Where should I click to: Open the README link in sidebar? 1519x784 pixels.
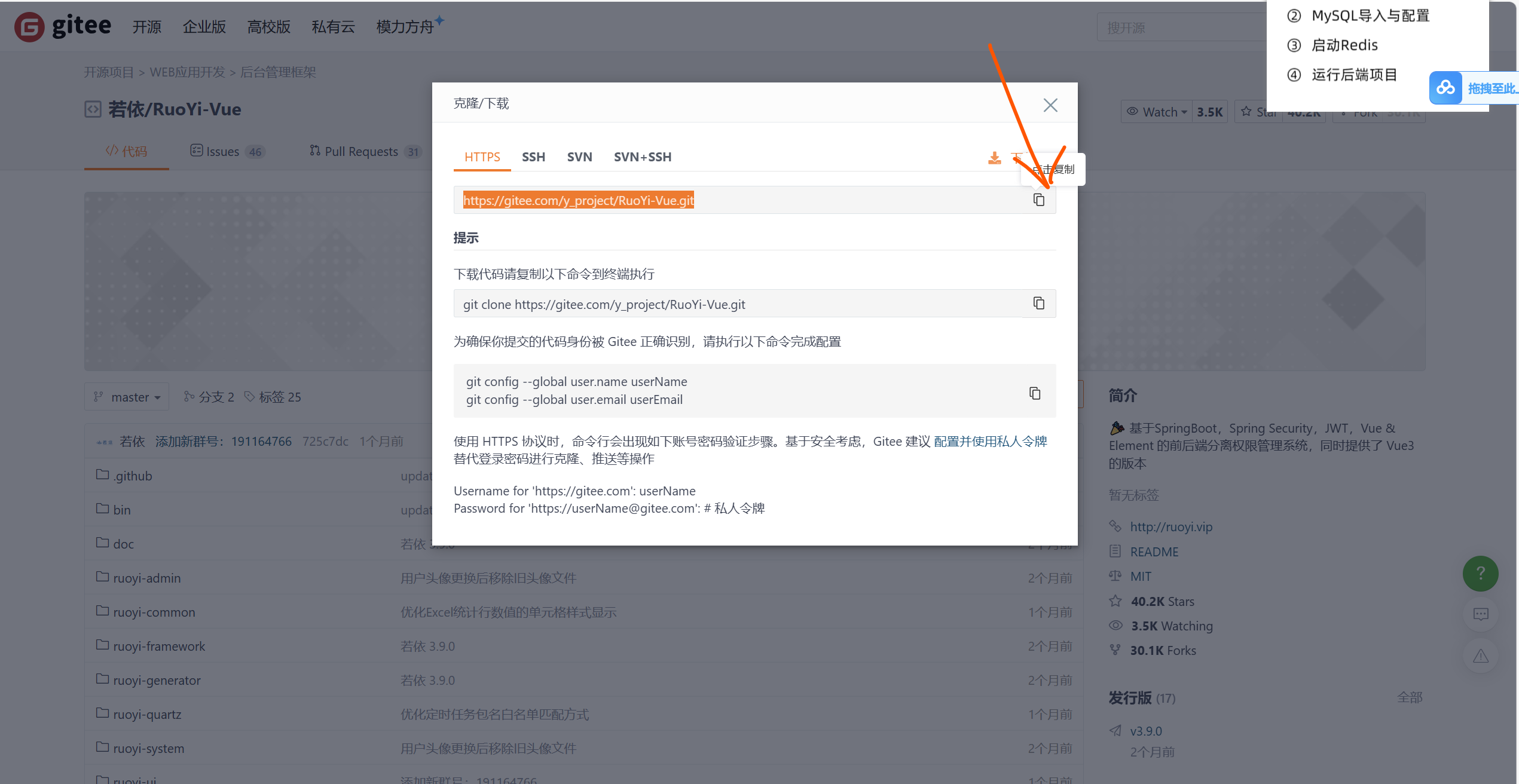point(1154,552)
